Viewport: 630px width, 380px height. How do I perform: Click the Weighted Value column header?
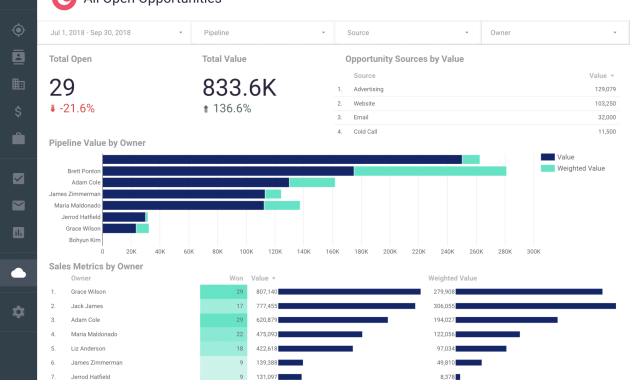pyautogui.click(x=452, y=278)
